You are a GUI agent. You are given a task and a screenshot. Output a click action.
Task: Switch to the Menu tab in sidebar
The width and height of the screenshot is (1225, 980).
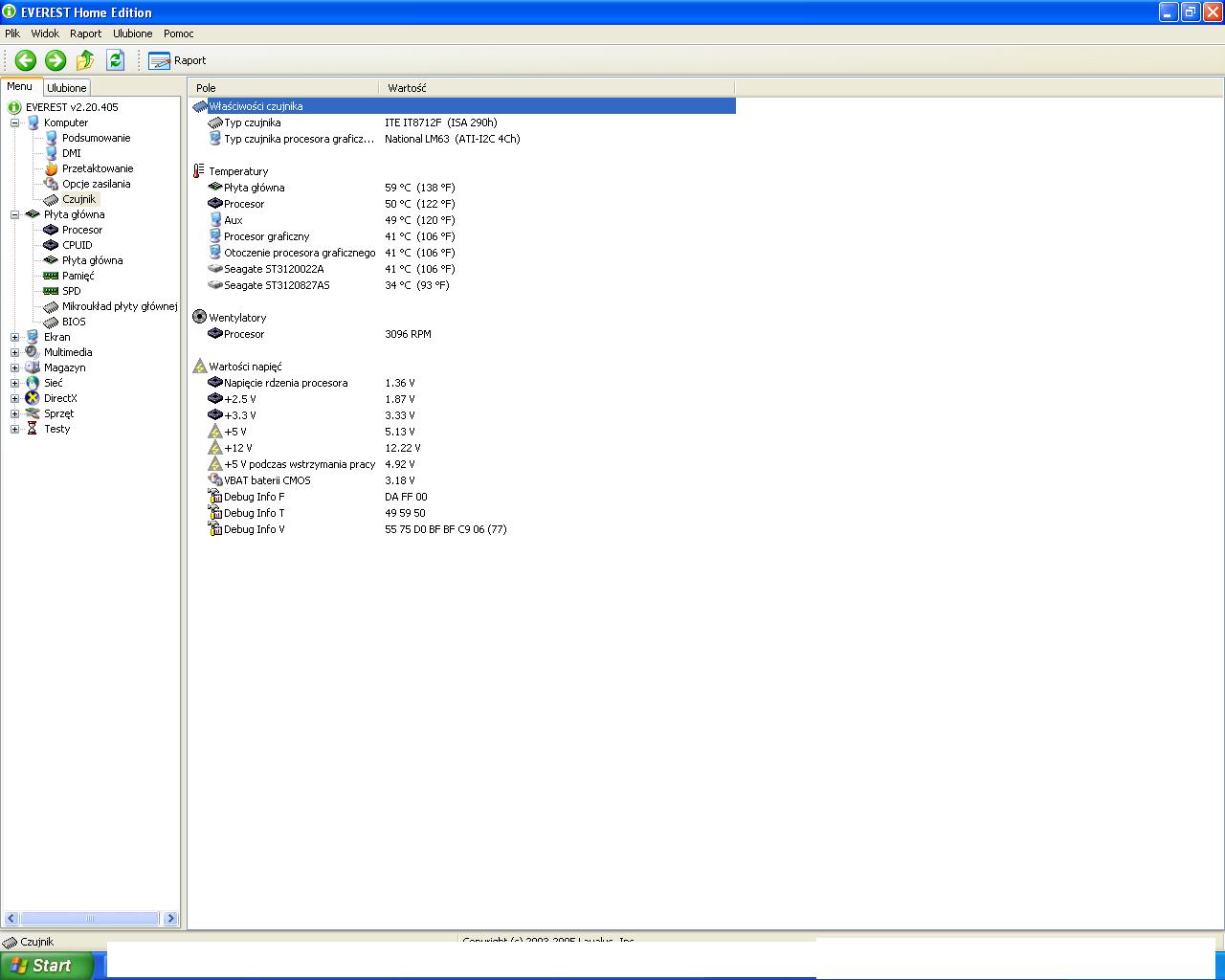[x=19, y=86]
